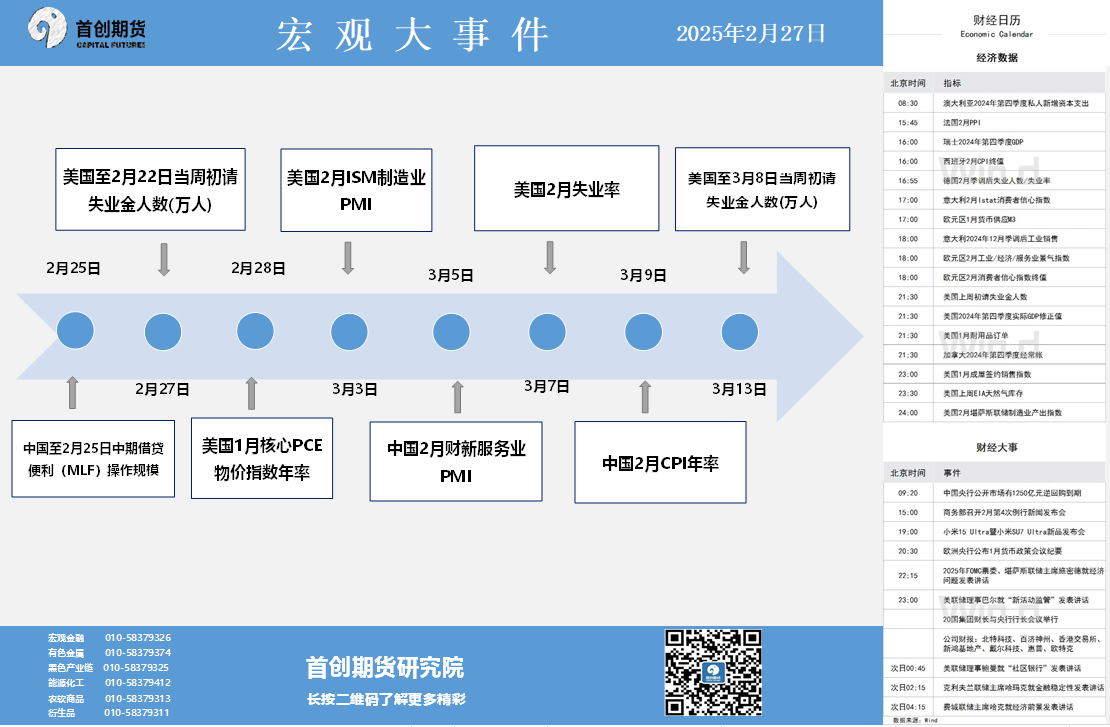
Task: Select the timeline dot for 3月5日
Action: pos(451,332)
